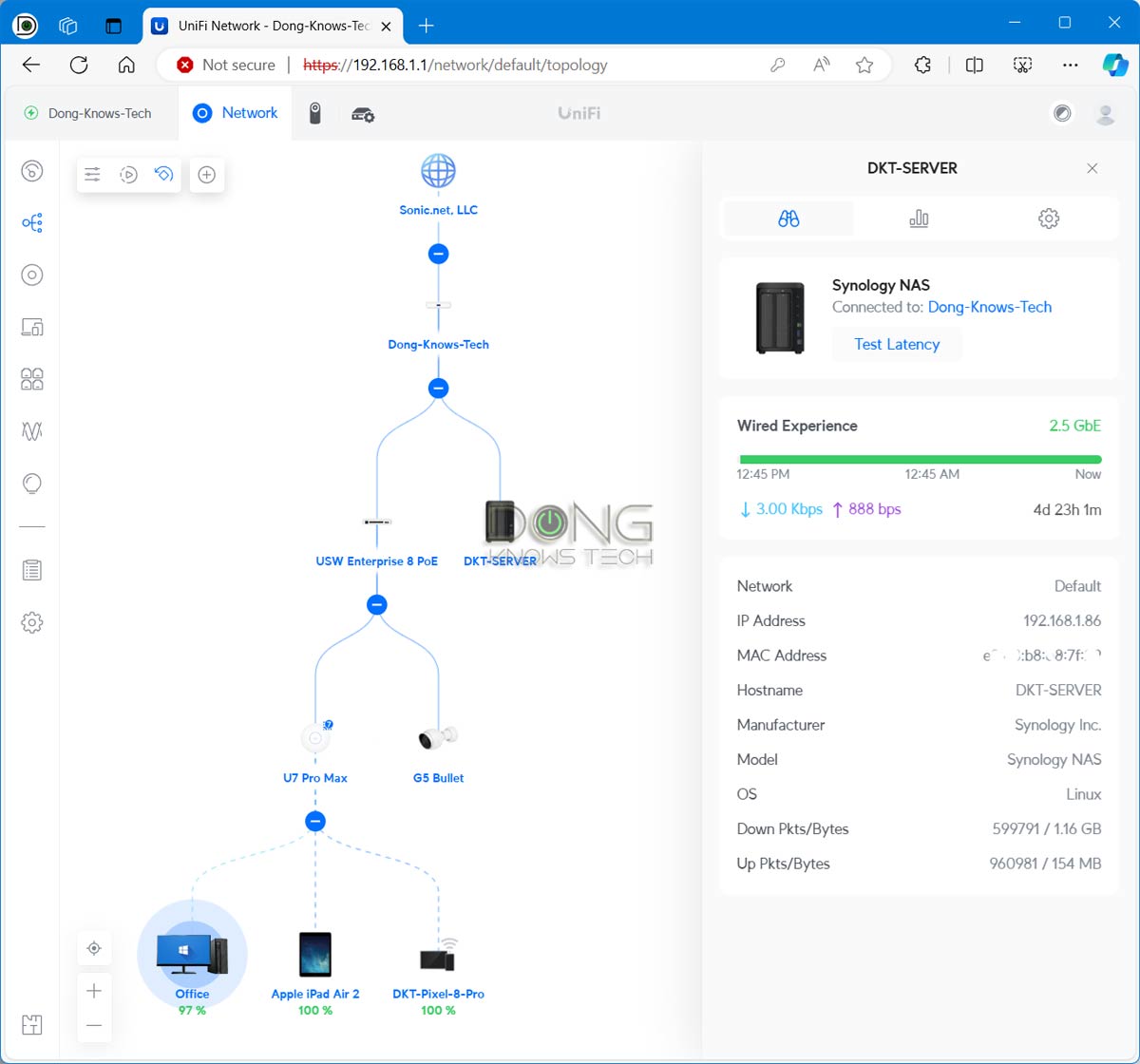Click the IP address value 192.168.1.86
Screen dimensions: 1140x1064
tap(1062, 620)
